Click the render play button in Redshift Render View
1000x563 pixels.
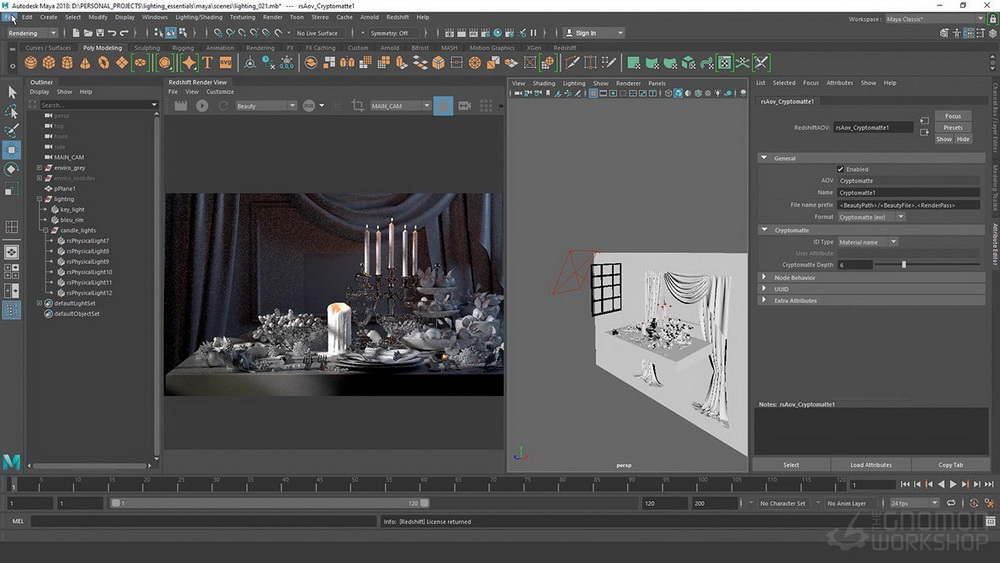[x=202, y=106]
